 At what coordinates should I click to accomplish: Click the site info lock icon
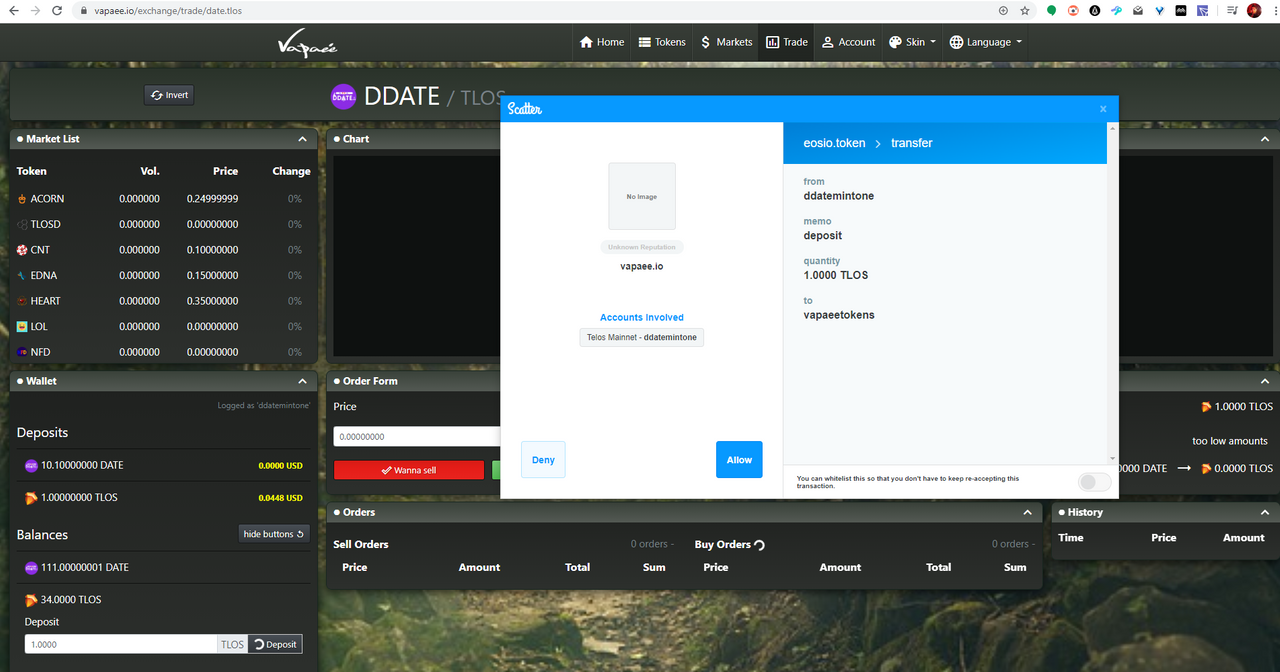coord(85,11)
